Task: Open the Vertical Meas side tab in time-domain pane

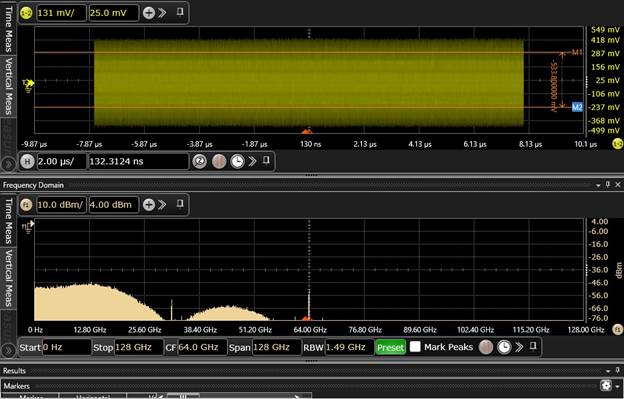Action: (8, 86)
